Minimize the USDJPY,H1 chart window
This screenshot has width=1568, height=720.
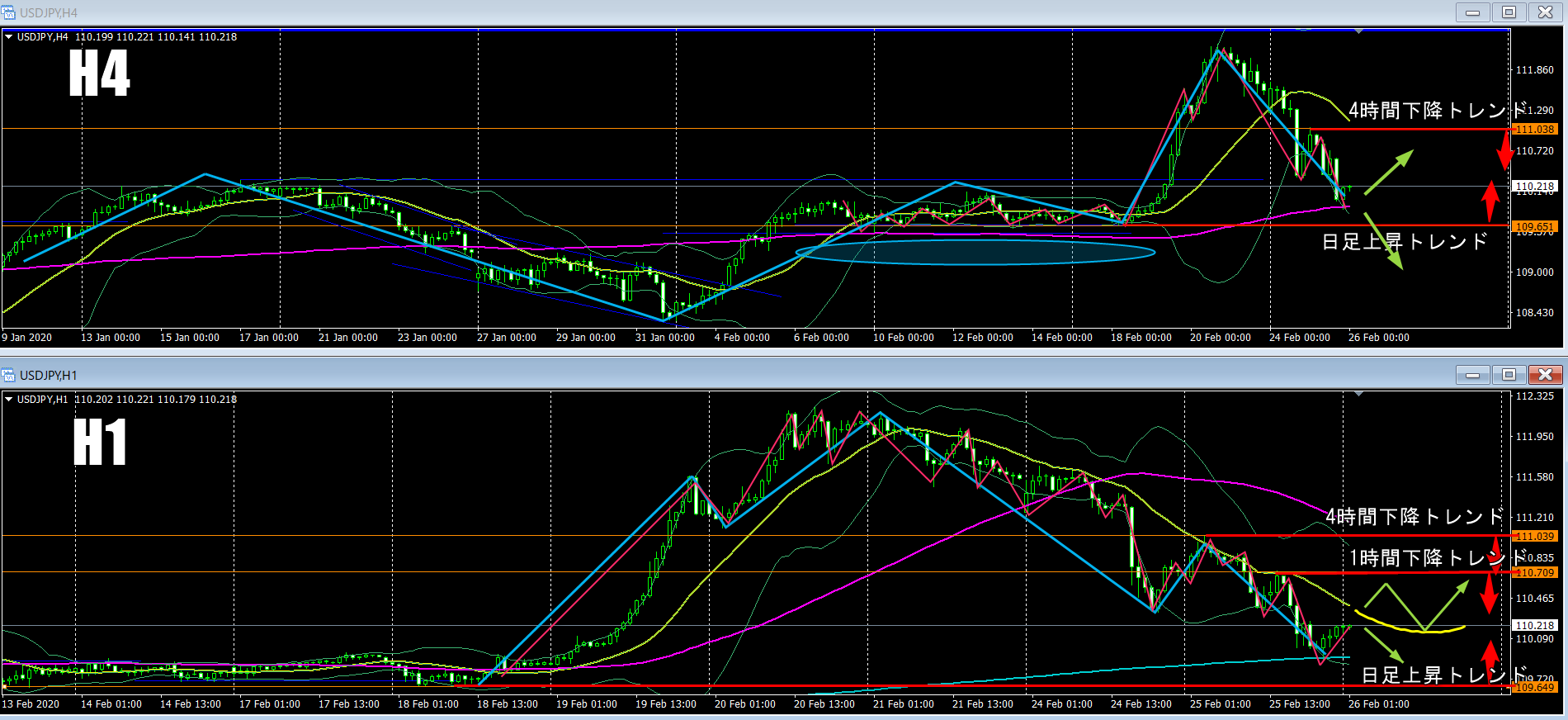[x=1472, y=375]
